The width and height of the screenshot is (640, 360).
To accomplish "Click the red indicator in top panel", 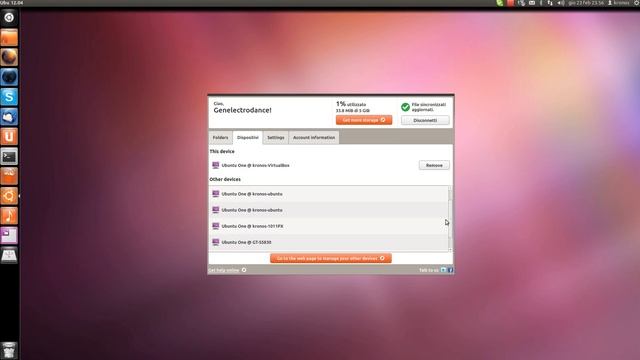I will pyautogui.click(x=510, y=3).
